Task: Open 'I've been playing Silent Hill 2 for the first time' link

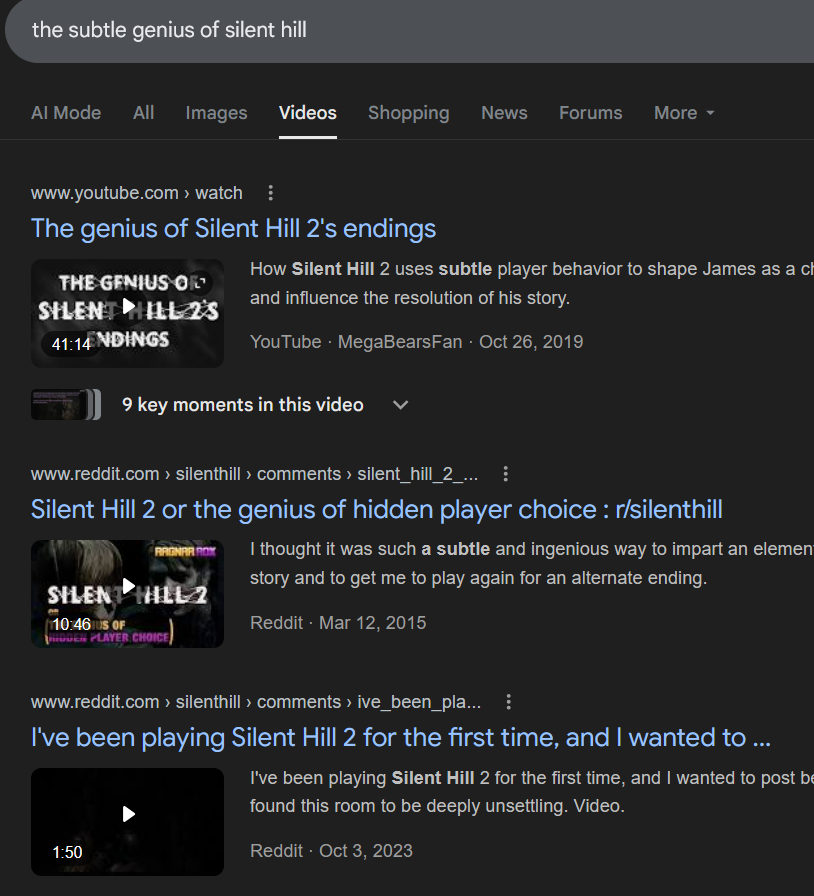Action: coord(401,737)
